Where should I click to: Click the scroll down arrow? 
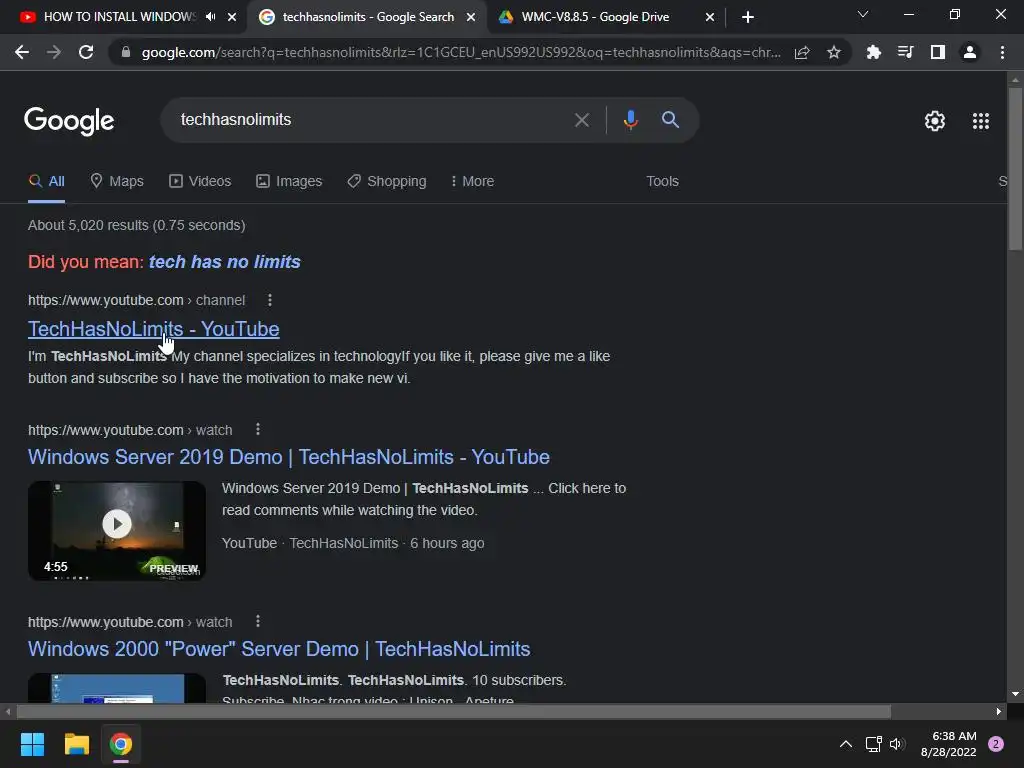[1015, 694]
